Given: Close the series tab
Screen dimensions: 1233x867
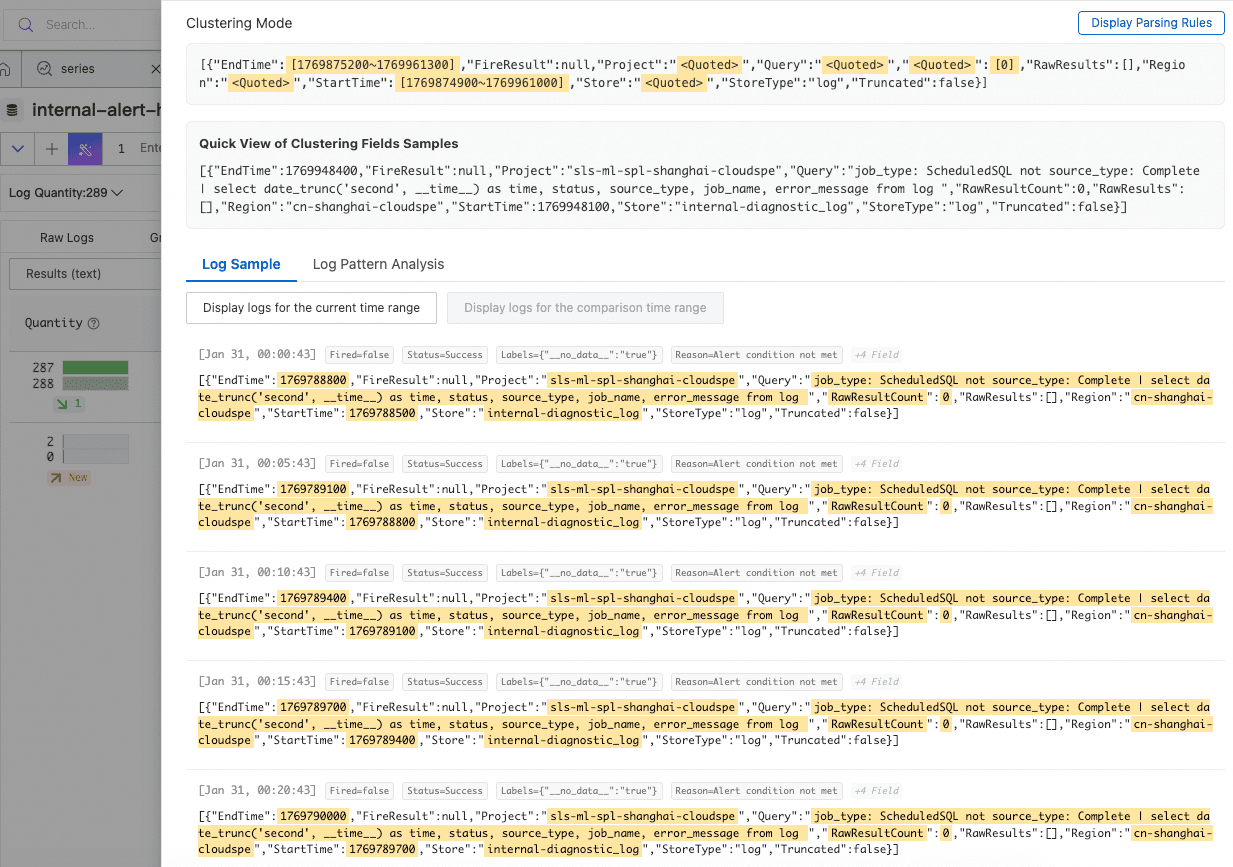Looking at the screenshot, I should tap(155, 69).
